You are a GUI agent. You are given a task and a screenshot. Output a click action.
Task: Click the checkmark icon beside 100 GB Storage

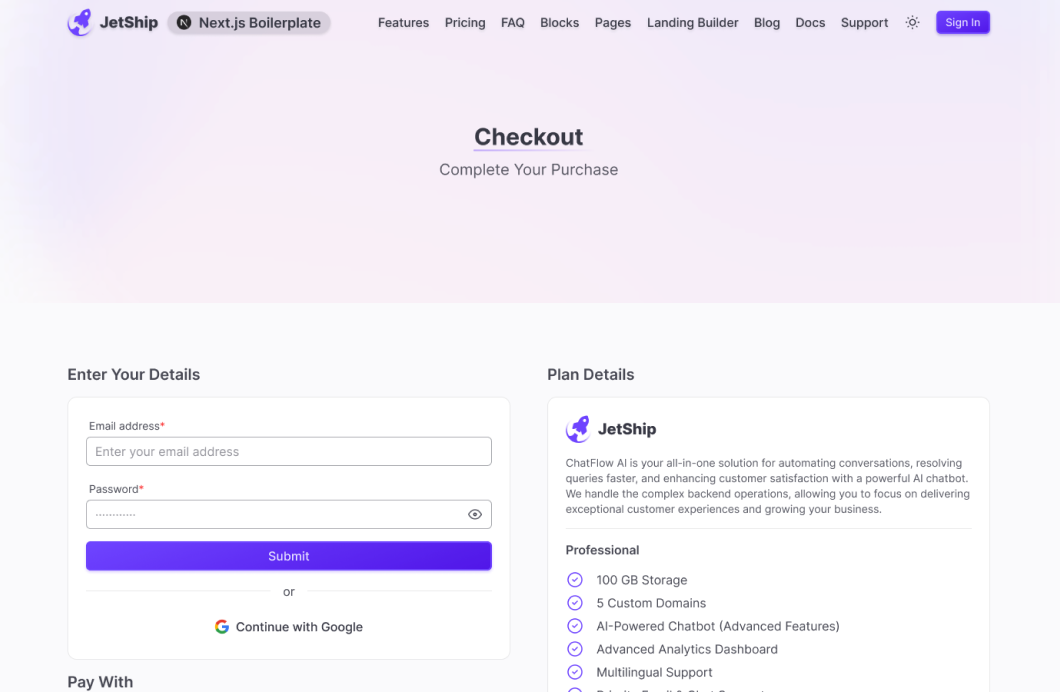coord(575,580)
